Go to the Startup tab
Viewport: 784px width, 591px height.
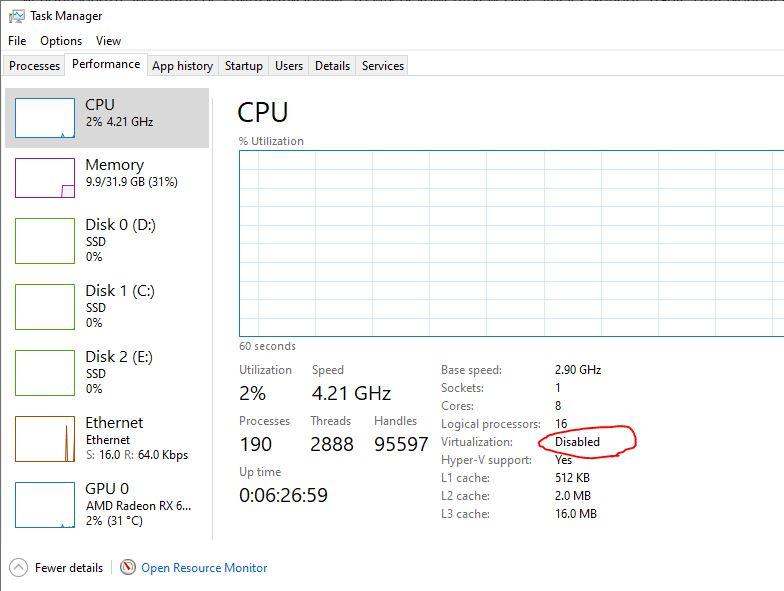point(244,66)
